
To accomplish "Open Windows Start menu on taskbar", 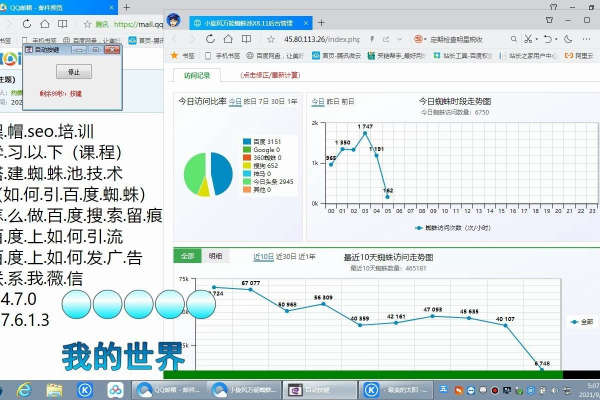I will tap(9, 389).
